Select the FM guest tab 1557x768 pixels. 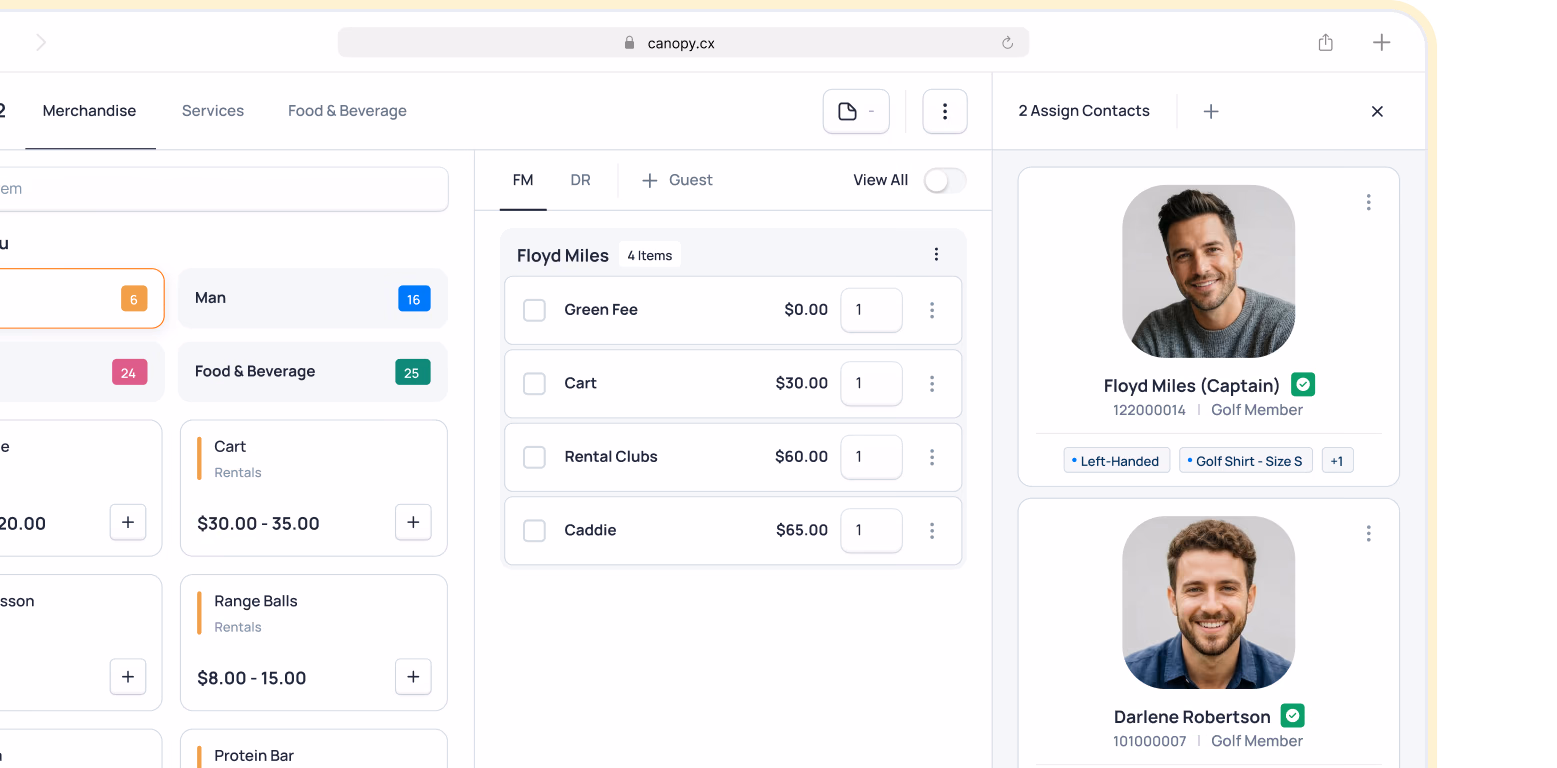click(523, 180)
